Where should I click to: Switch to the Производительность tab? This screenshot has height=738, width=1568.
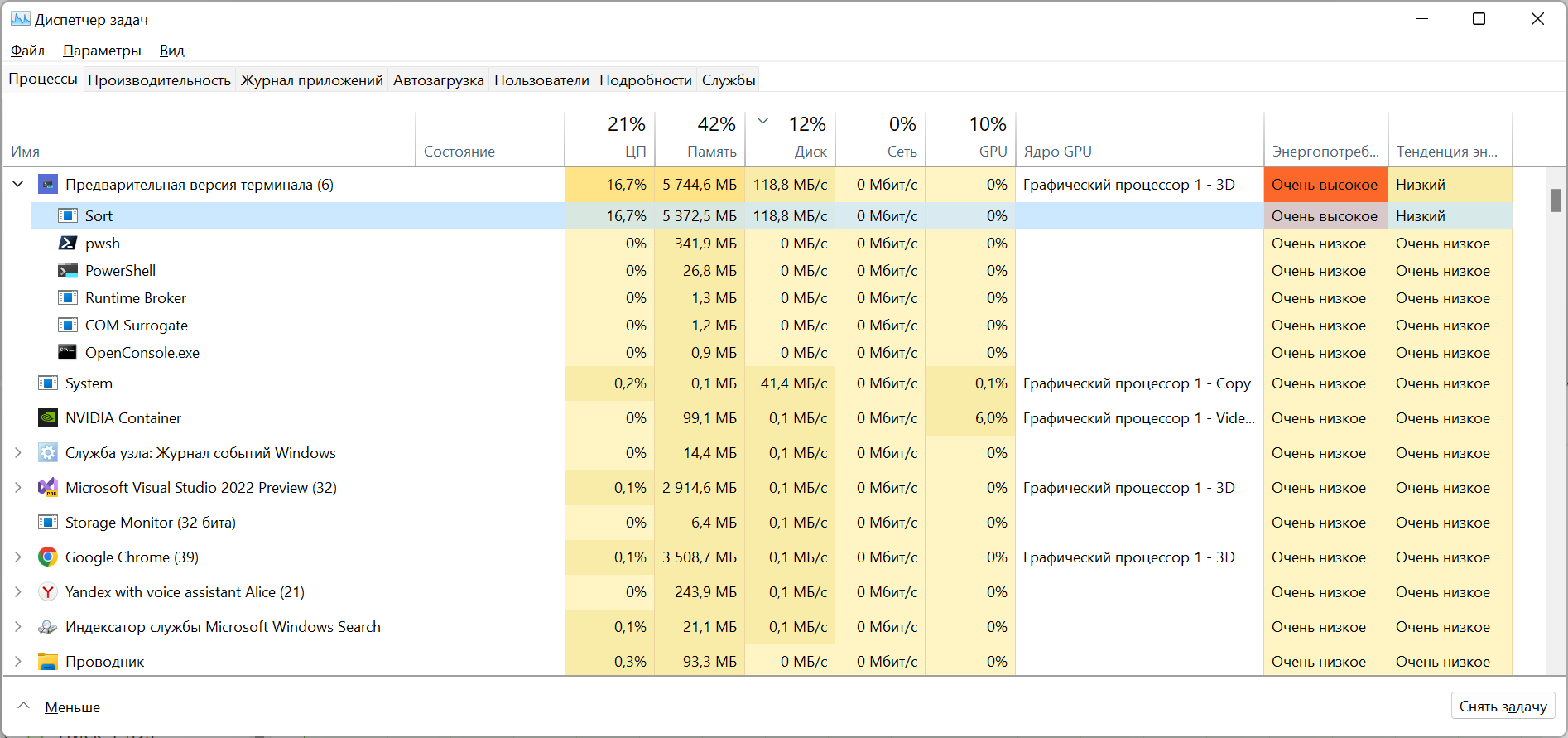(x=159, y=80)
